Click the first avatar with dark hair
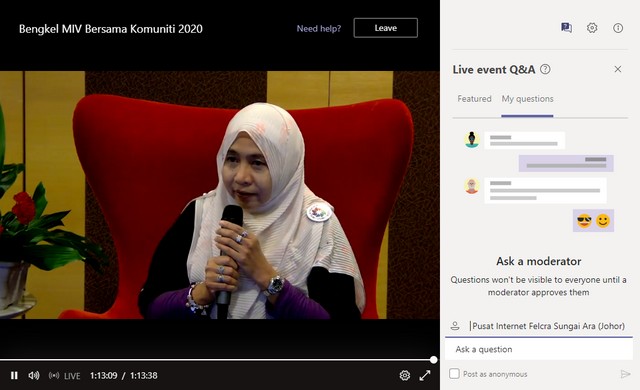Image resolution: width=640 pixels, height=390 pixels. point(472,140)
